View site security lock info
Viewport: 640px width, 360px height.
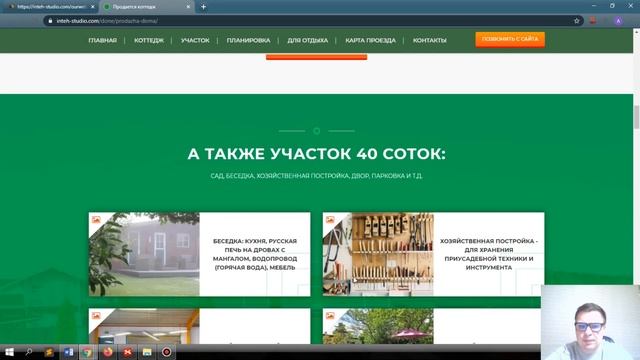50,21
